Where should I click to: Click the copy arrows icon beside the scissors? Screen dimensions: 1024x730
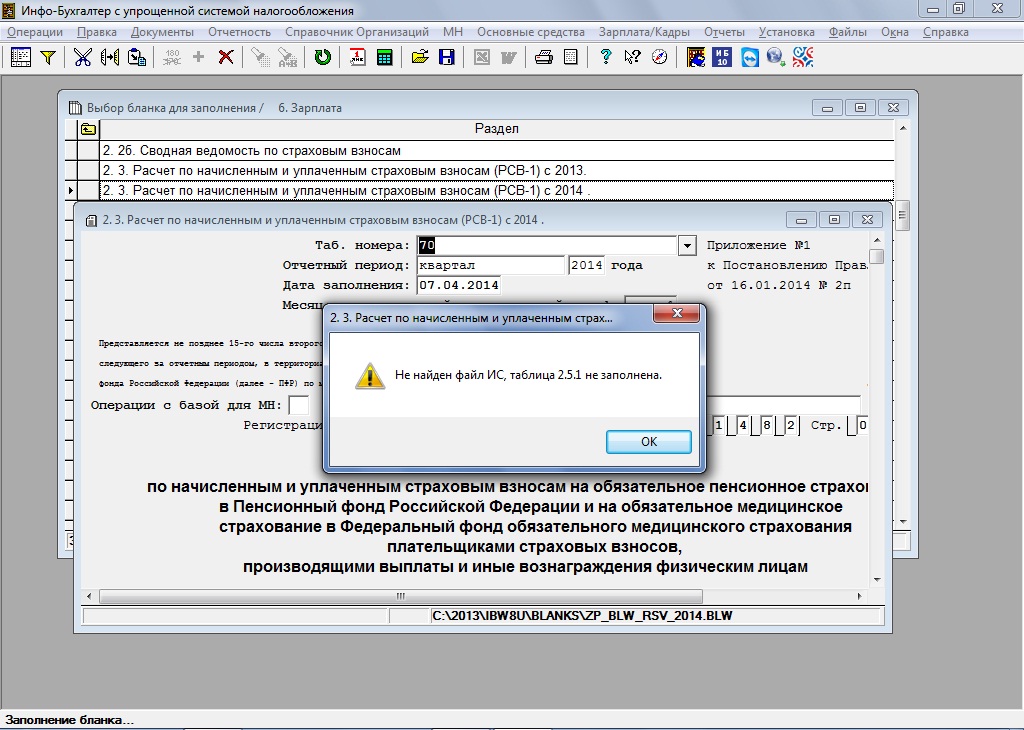(110, 57)
